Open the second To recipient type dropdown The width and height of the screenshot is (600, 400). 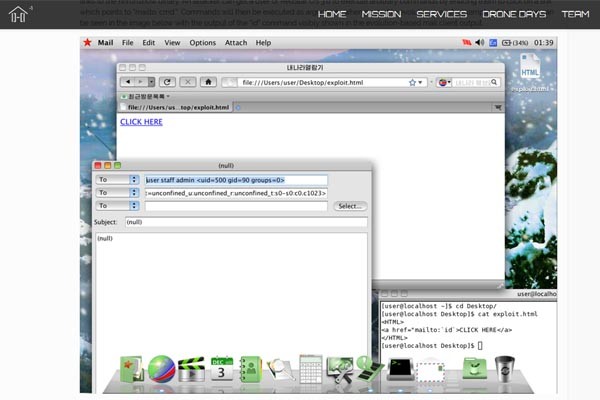click(119, 193)
